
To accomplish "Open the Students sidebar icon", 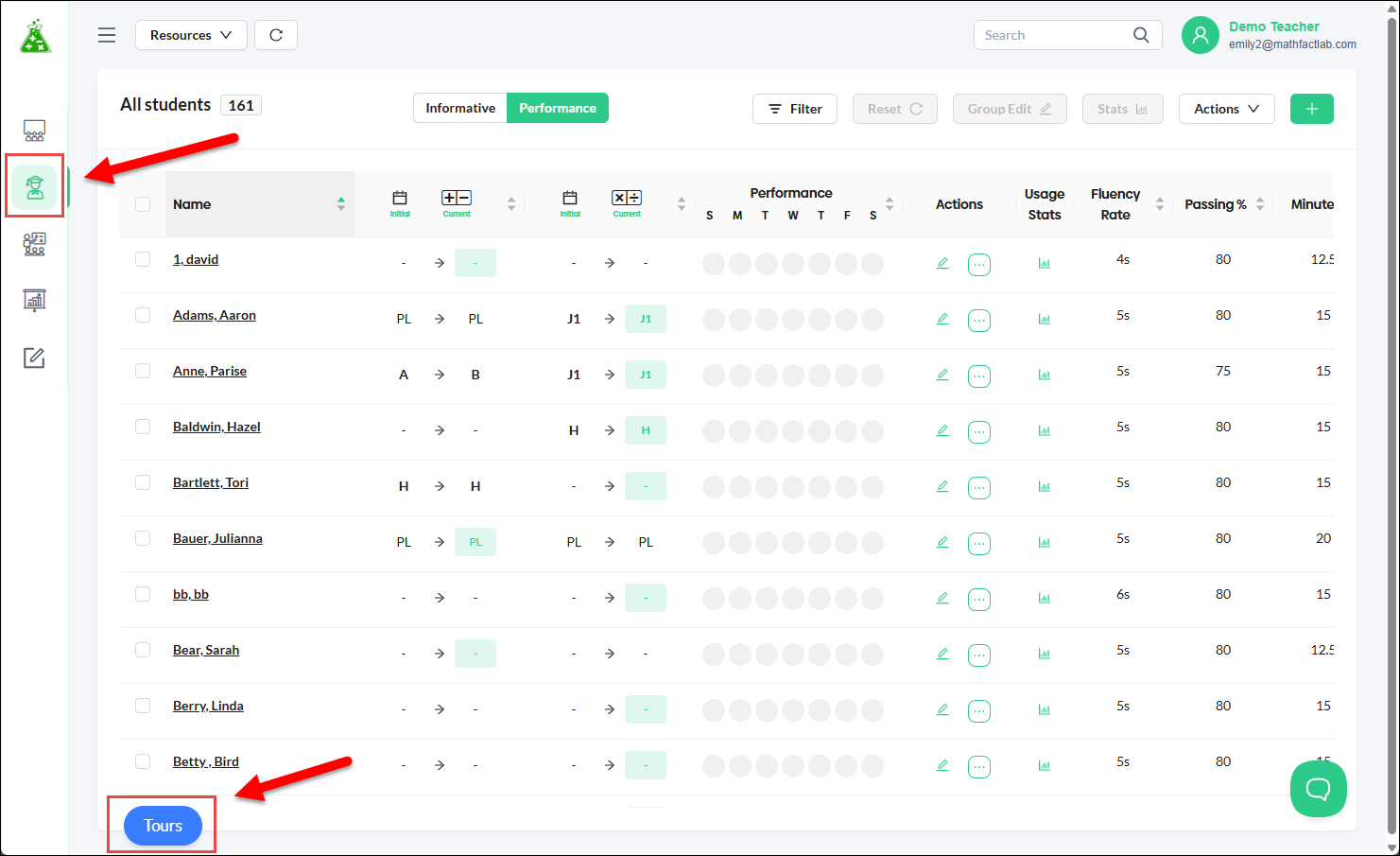I will point(35,186).
